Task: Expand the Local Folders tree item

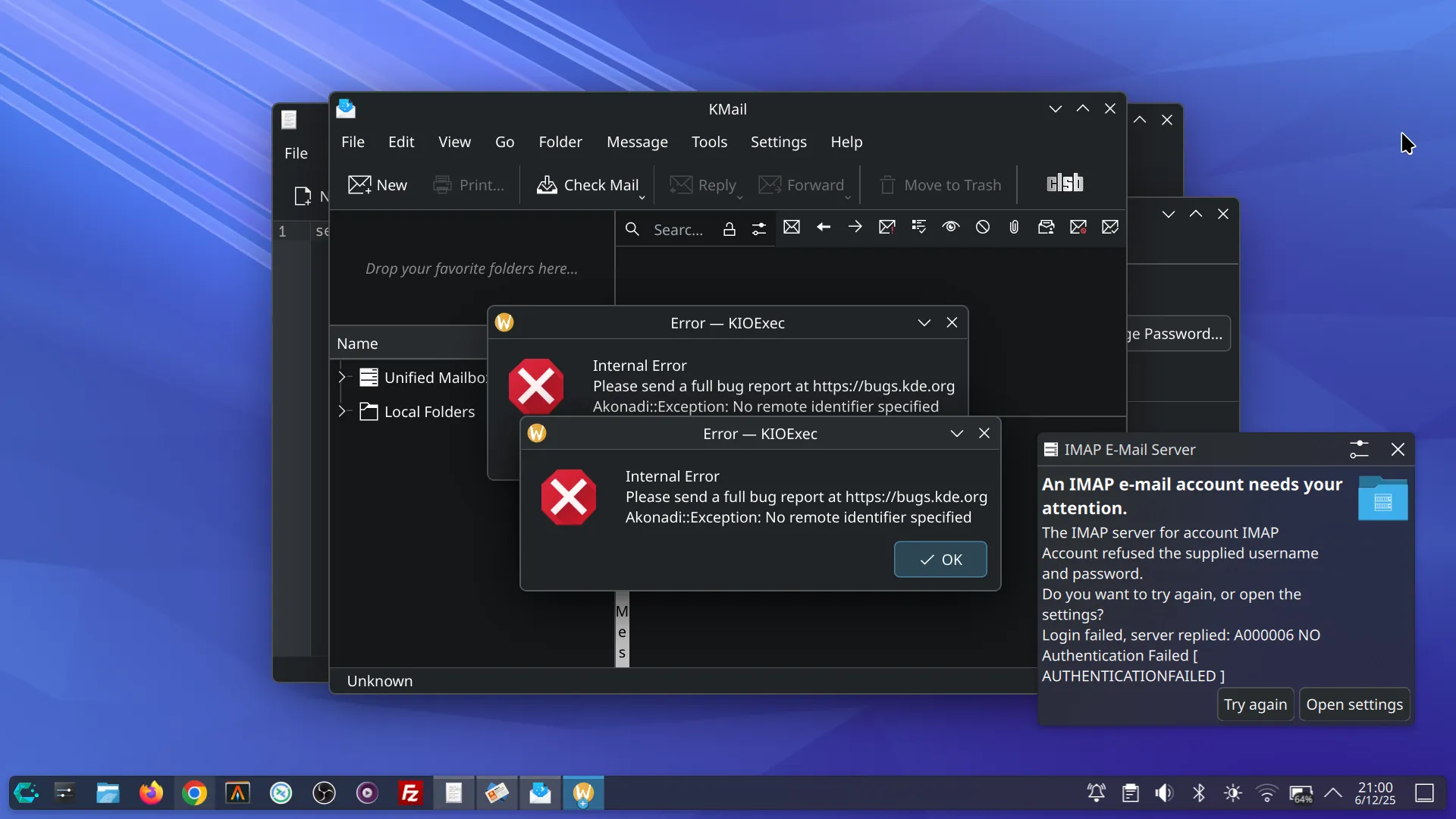Action: (x=342, y=411)
